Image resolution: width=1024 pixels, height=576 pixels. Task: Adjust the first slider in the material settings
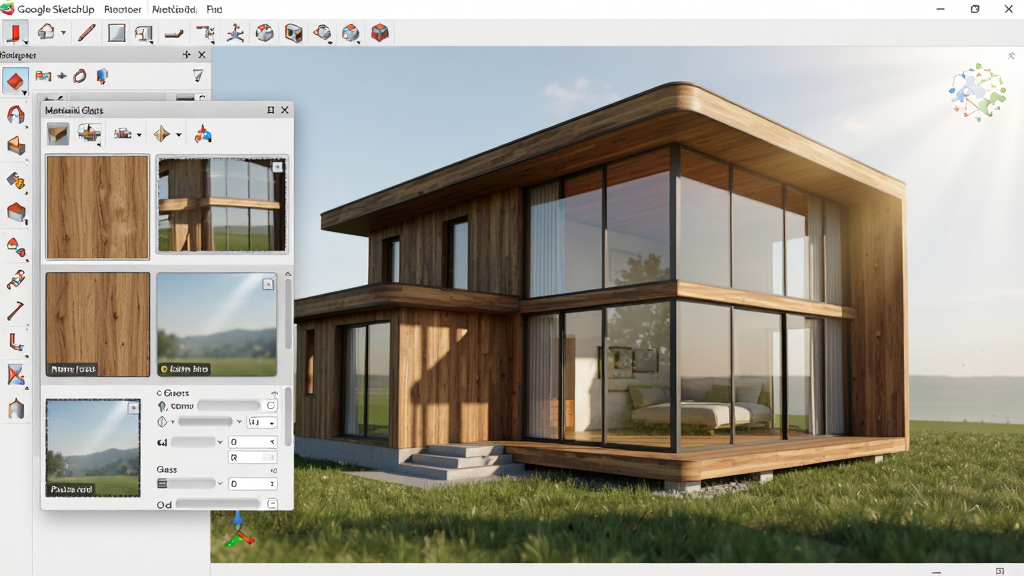(229, 406)
